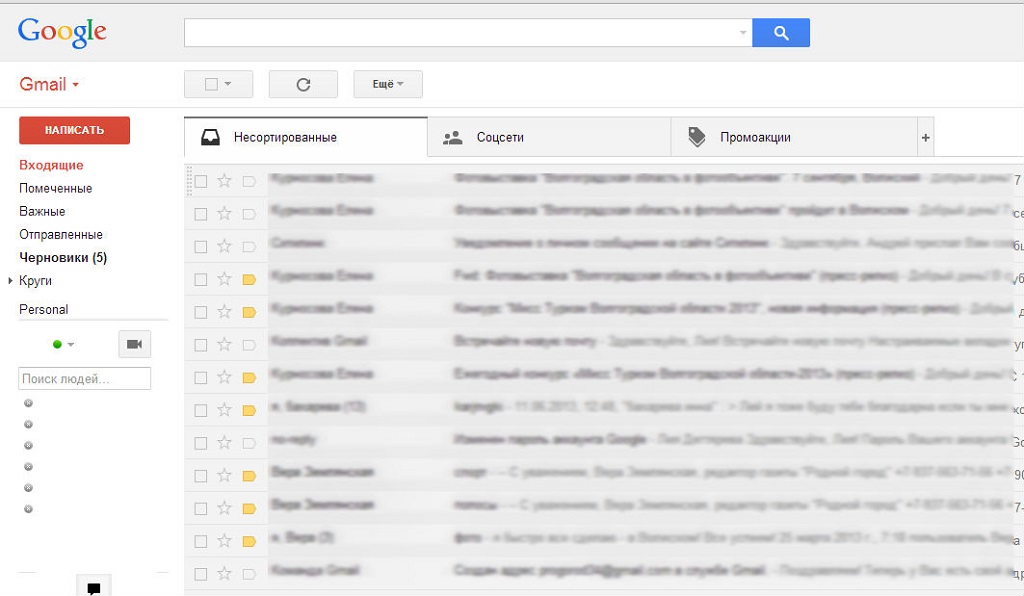Compose a message with "НАПИСАТЬ"
Viewport: 1024px width, 596px height.
pyautogui.click(x=74, y=130)
